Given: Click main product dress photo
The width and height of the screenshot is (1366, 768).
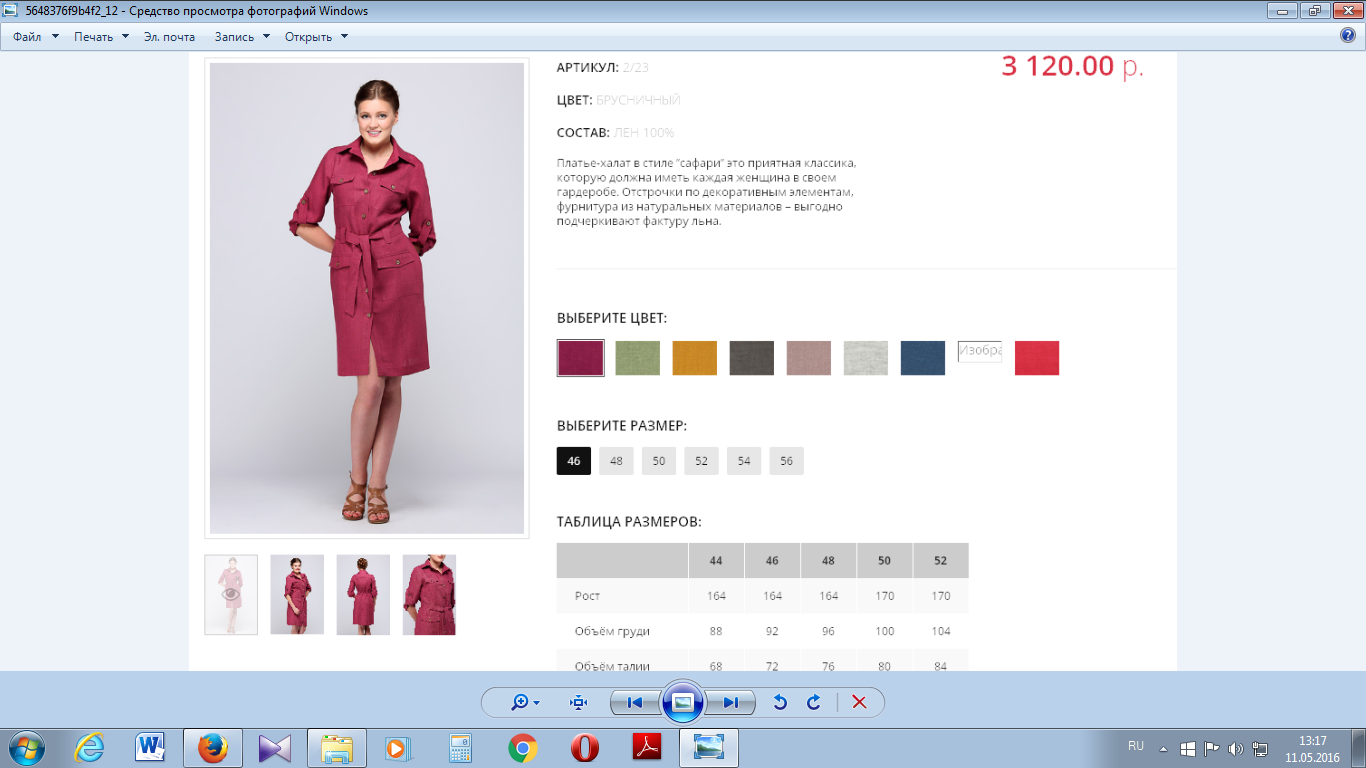Looking at the screenshot, I should [x=367, y=298].
